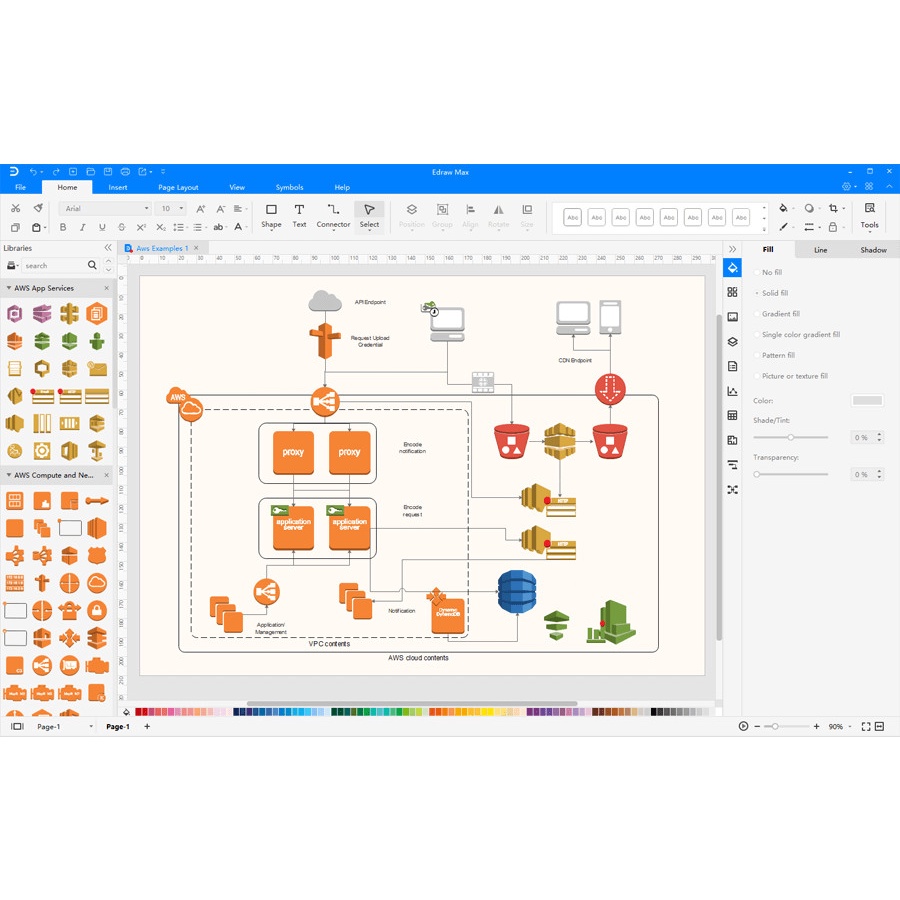Click the Fit Page icon in status bar
The height and width of the screenshot is (900, 900).
tap(866, 727)
